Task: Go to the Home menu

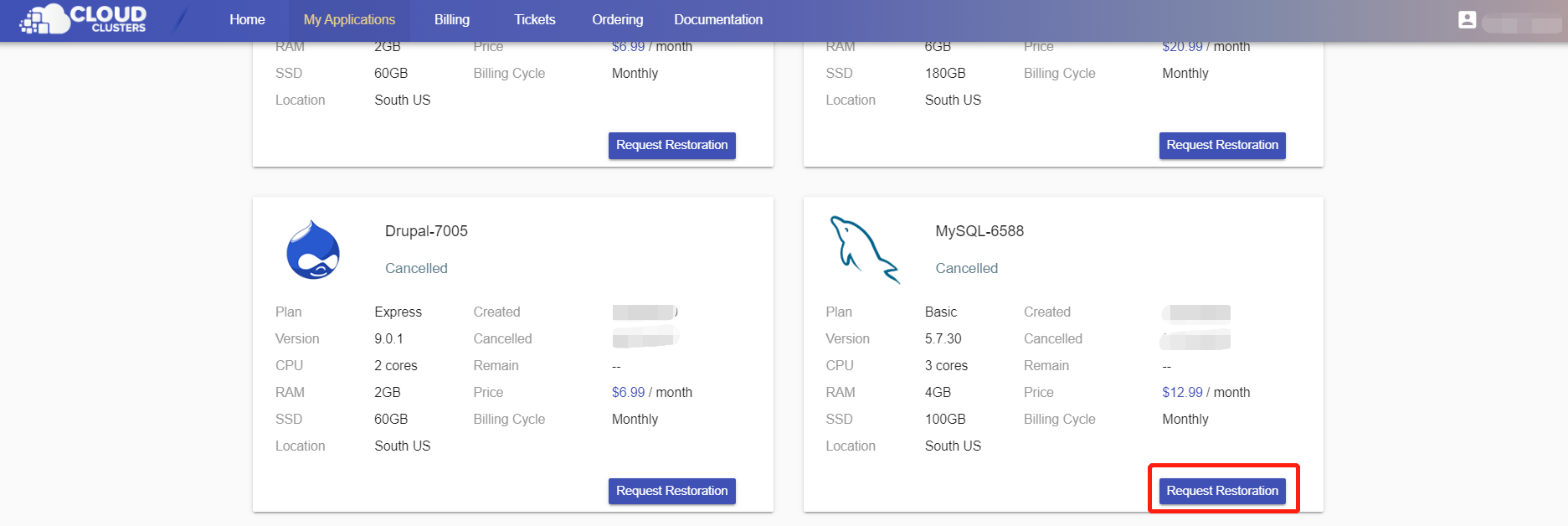Action: [247, 19]
